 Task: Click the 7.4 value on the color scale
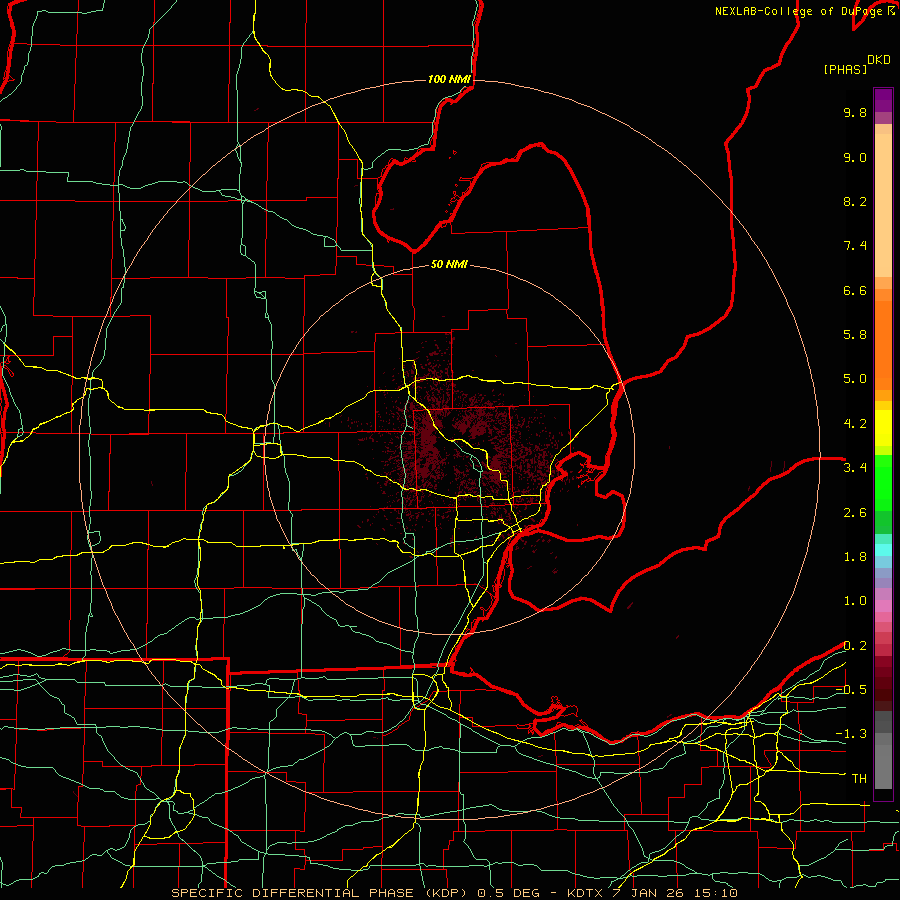[x=855, y=246]
